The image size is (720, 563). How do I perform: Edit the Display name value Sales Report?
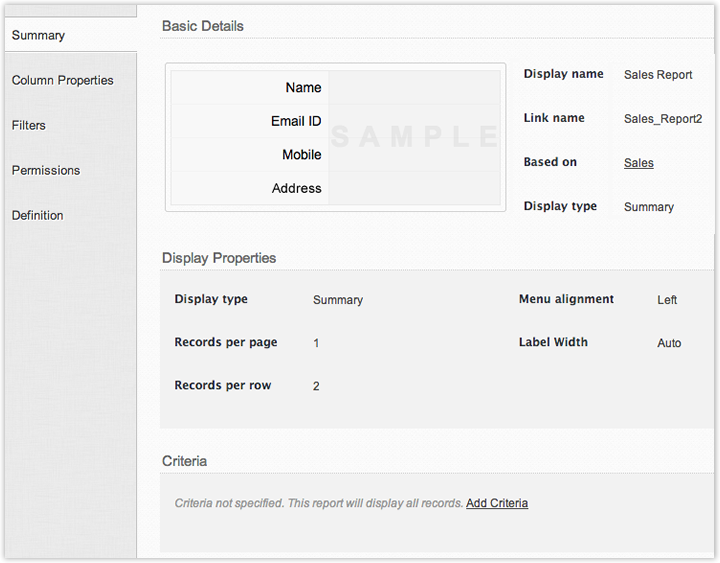657,75
